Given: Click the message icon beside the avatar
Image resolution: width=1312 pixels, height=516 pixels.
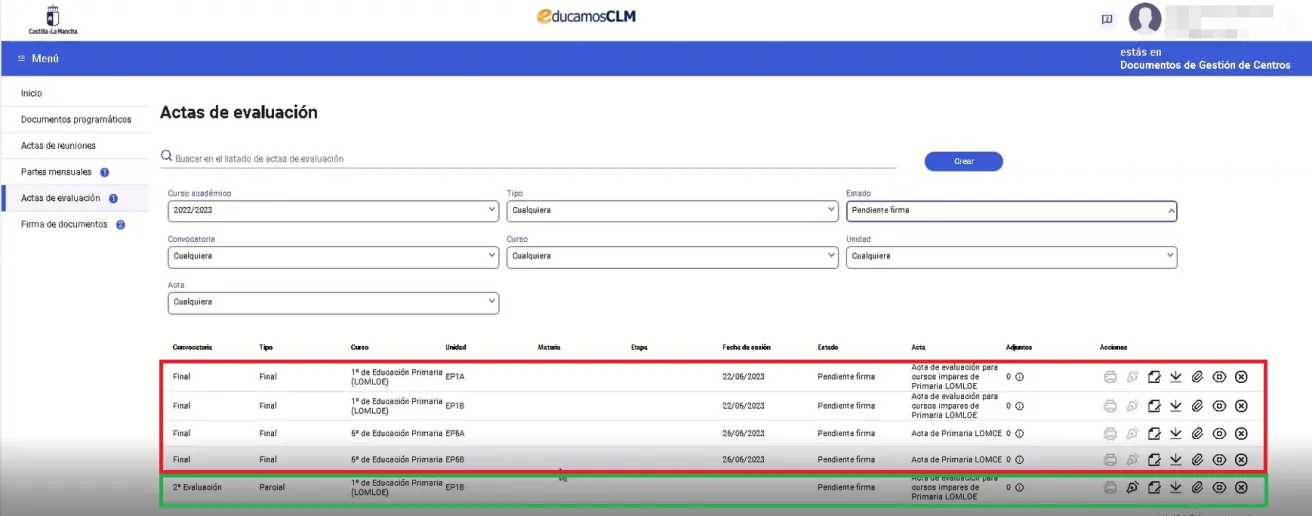Looking at the screenshot, I should [x=1107, y=19].
